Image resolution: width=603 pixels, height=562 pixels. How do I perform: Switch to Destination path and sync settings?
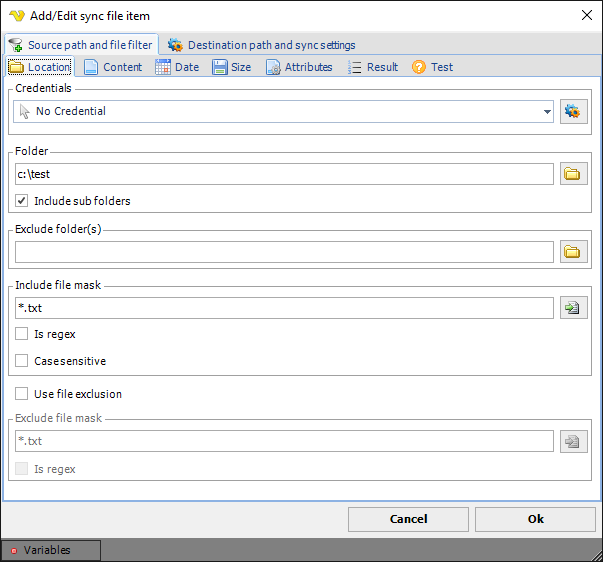[x=261, y=45]
